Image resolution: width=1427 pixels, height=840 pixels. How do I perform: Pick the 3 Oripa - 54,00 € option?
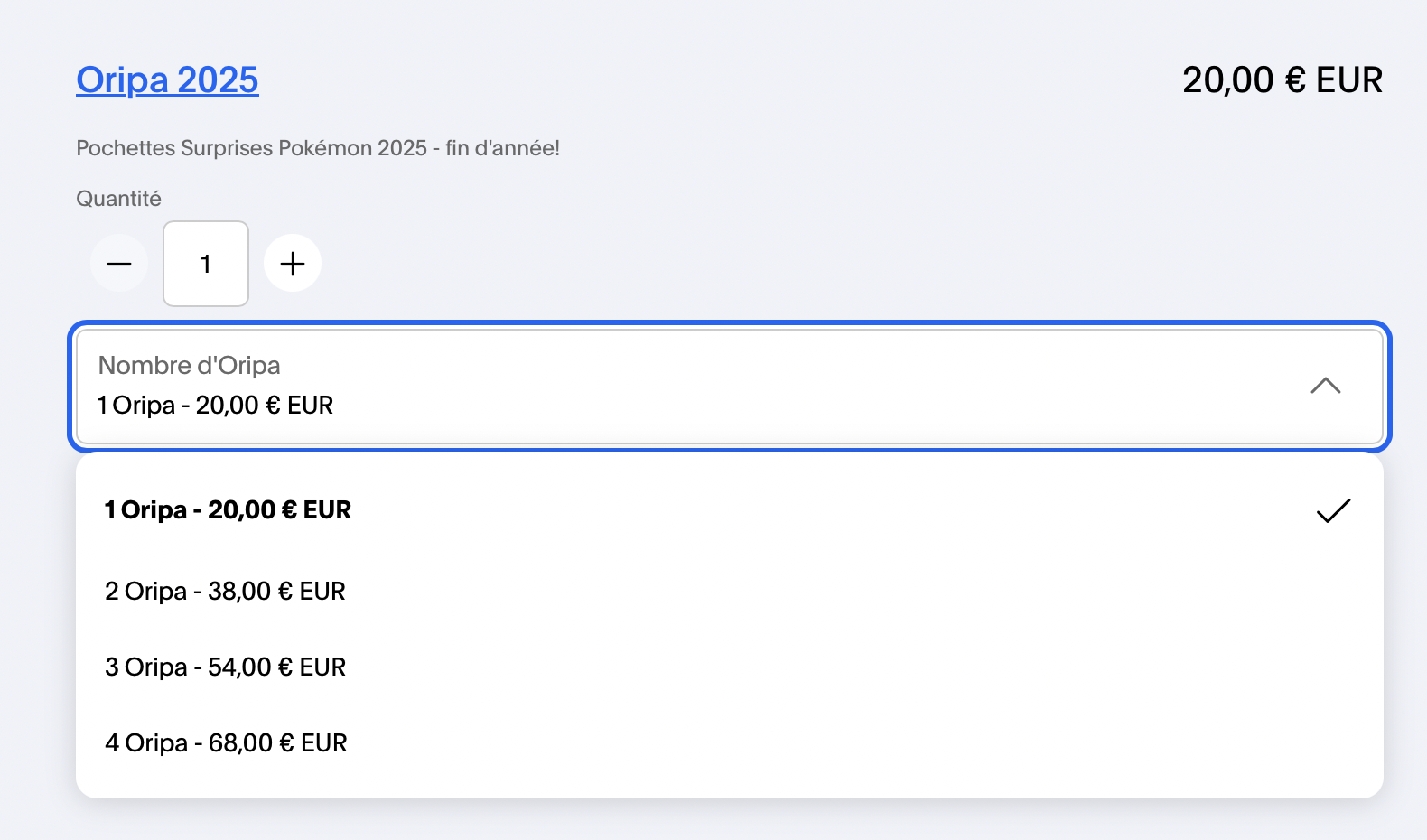point(225,667)
